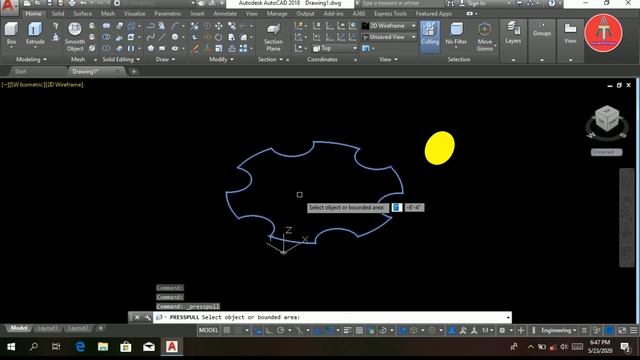Click the Clean Screen status icon
The image size is (640, 360).
coord(622,330)
